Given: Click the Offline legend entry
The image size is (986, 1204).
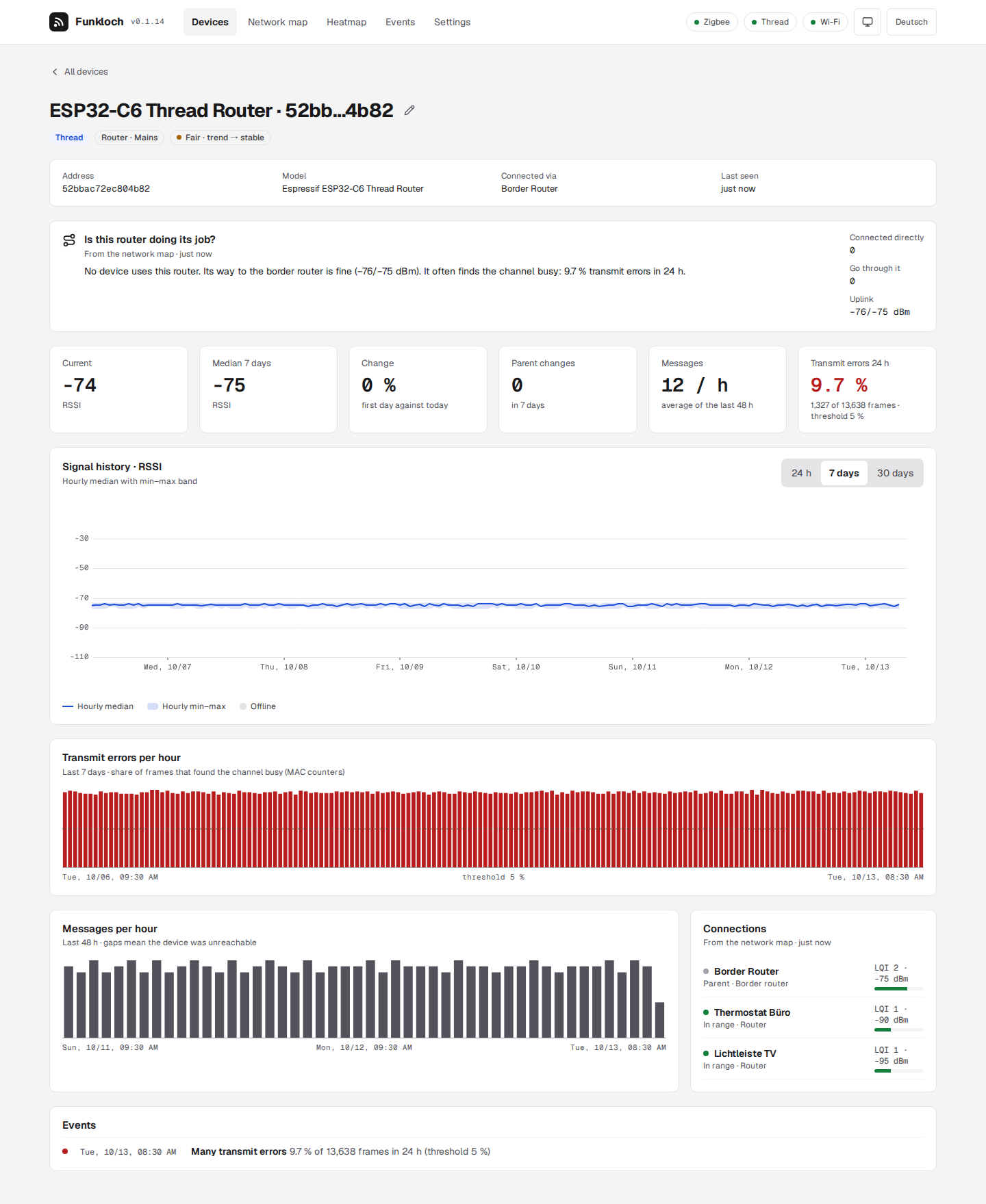Looking at the screenshot, I should coord(257,706).
